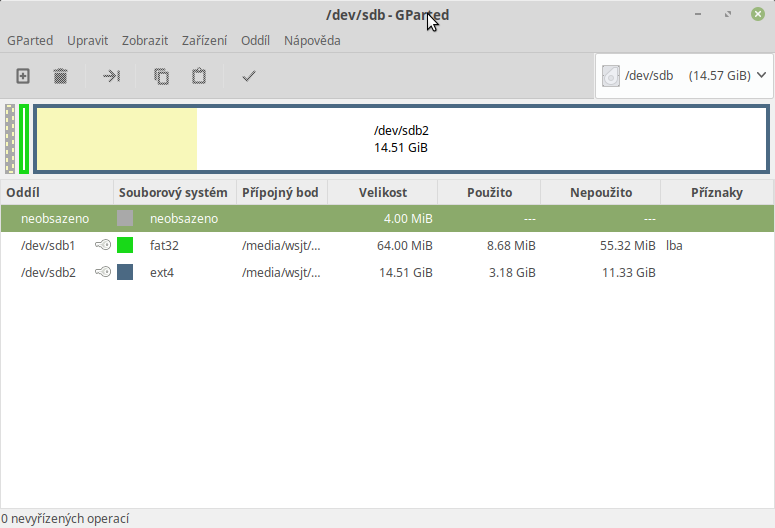Open the GParted menu
This screenshot has height=528, width=775.
[30, 41]
